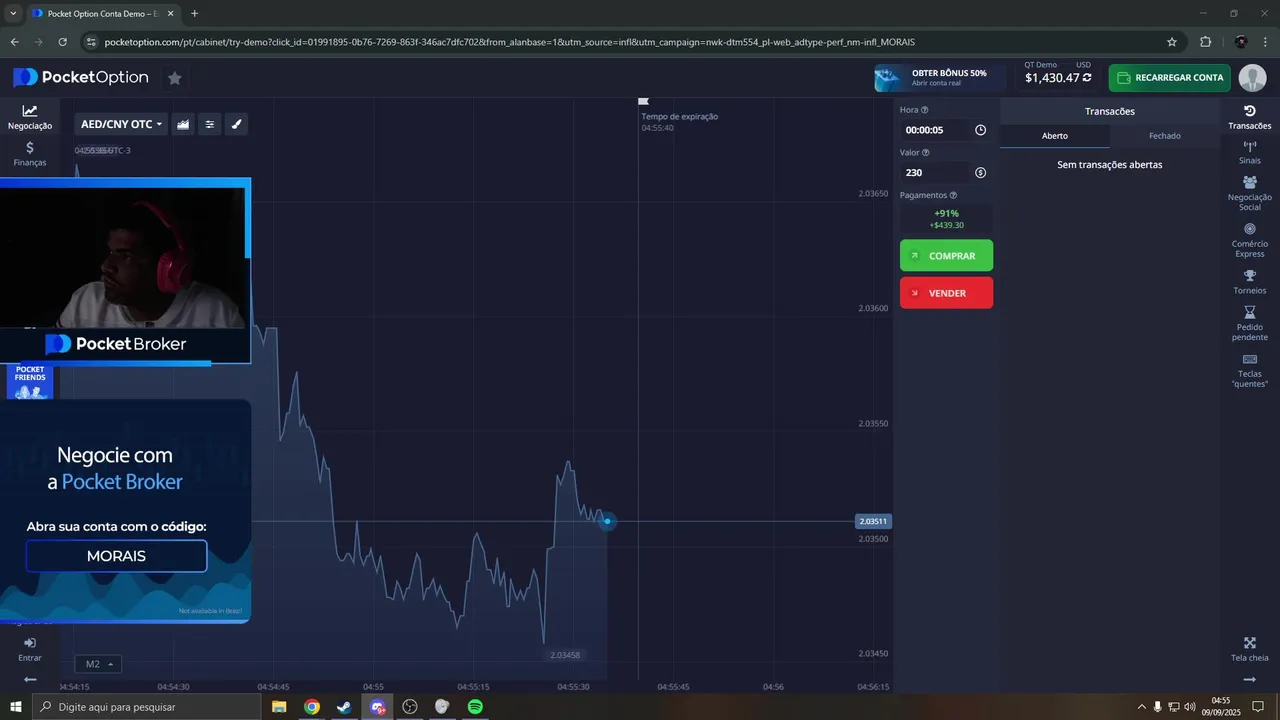Open Teclas quentes keyboard panel
1280x720 pixels.
[x=1250, y=371]
